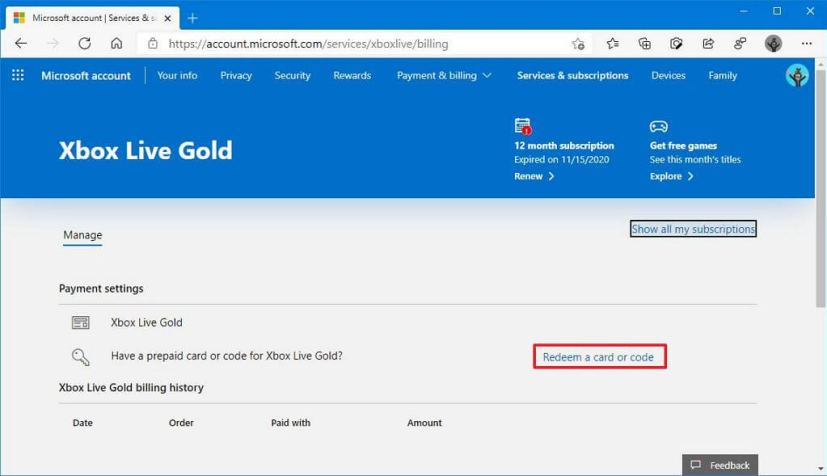Click the subscription calendar alert icon
The height and width of the screenshot is (476, 827).
point(523,127)
